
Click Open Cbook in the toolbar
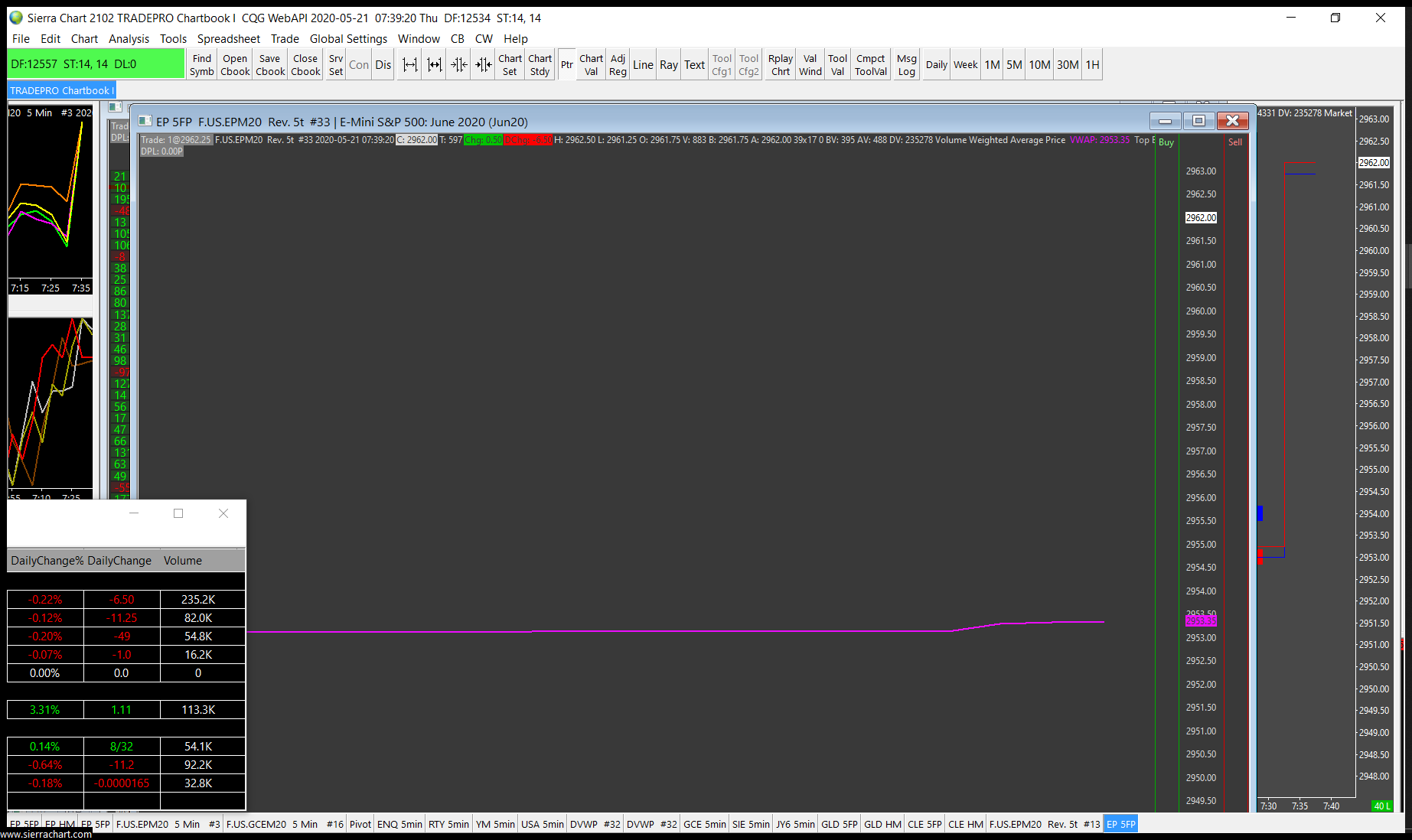(x=235, y=65)
